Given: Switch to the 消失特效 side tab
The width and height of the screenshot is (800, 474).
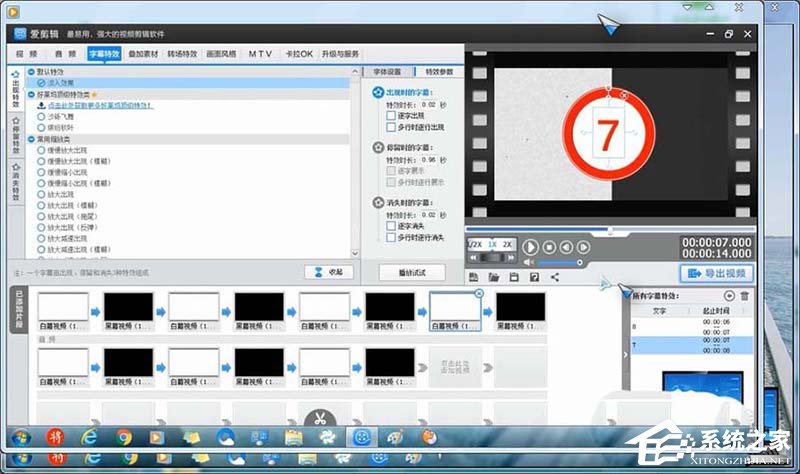Looking at the screenshot, I should [16, 182].
